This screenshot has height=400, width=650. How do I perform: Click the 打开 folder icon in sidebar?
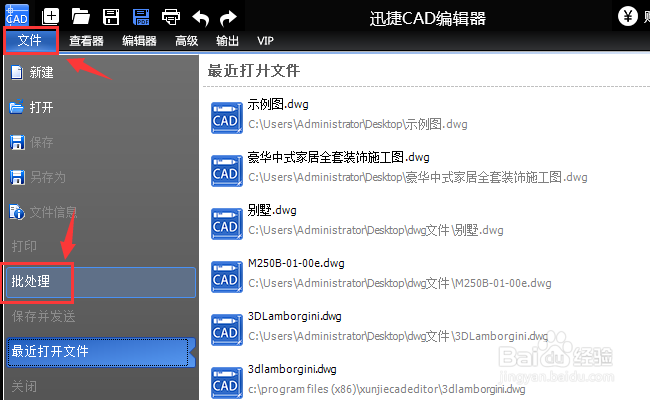pos(17,107)
